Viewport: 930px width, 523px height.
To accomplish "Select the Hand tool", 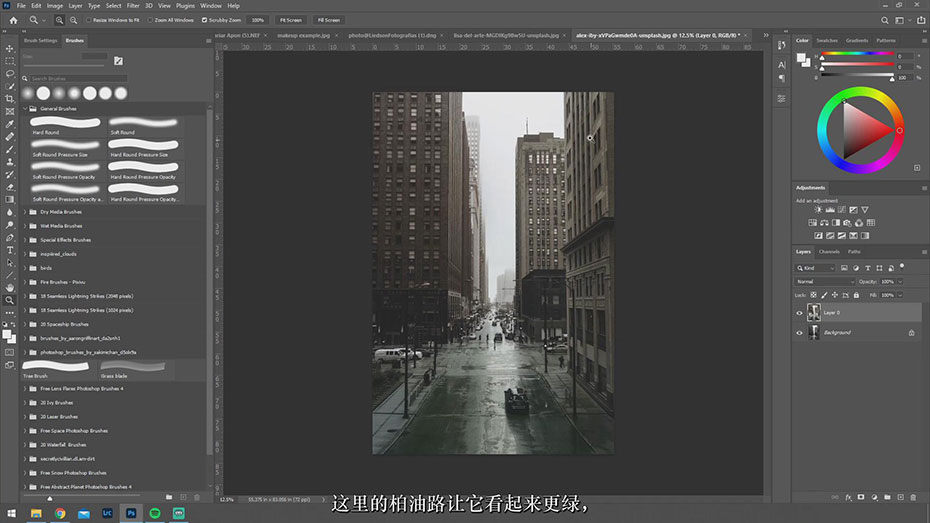I will pos(9,288).
